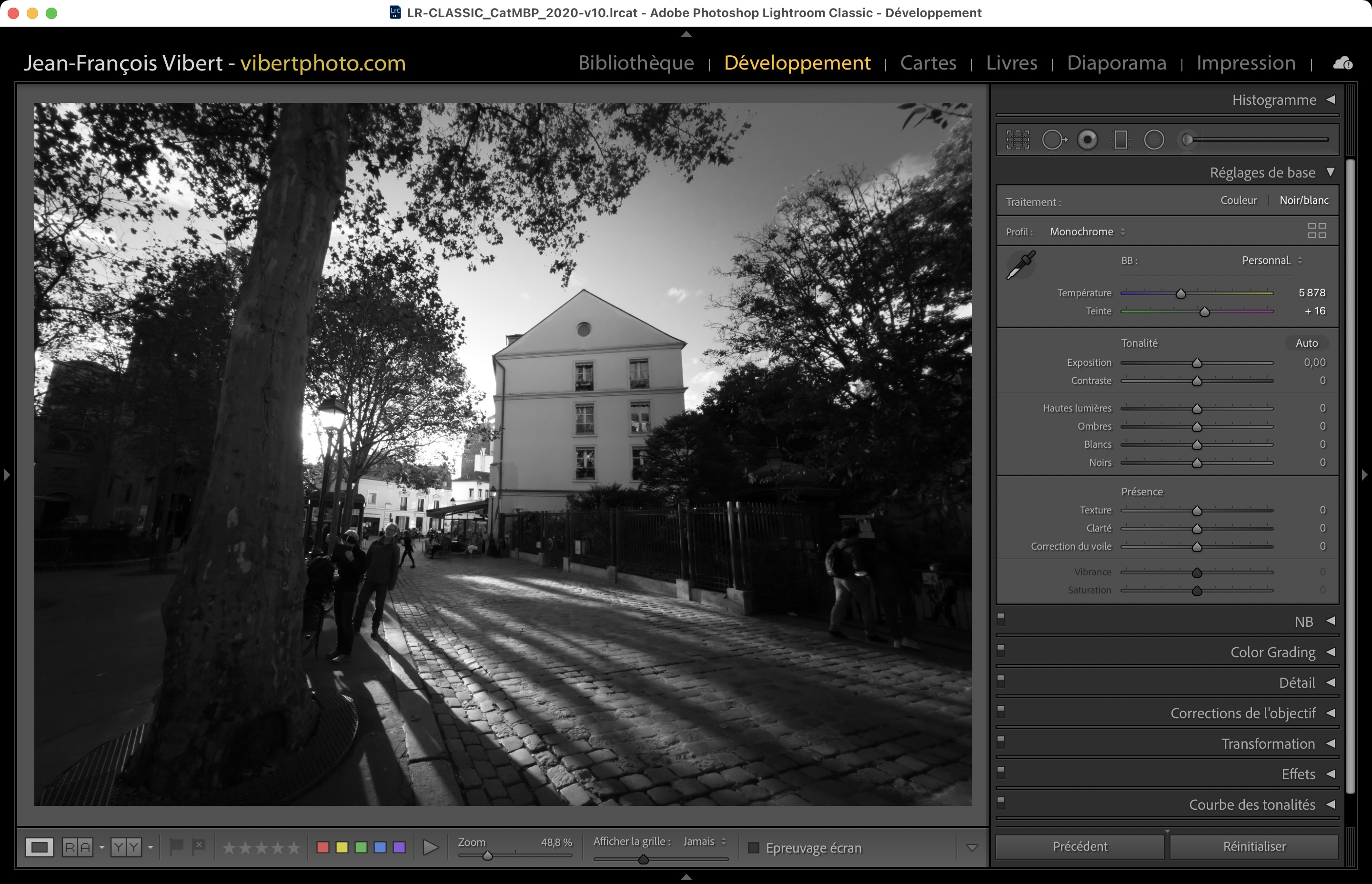Screen dimensions: 1372x884
Task: Click the Auto tonality button
Action: (x=1306, y=343)
